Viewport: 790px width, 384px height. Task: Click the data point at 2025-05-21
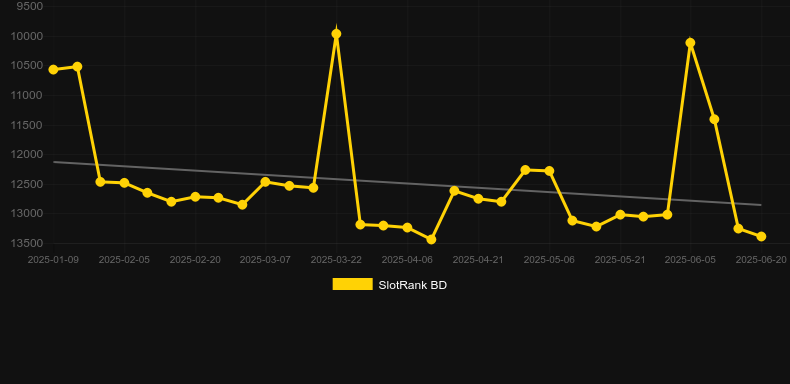pos(620,215)
